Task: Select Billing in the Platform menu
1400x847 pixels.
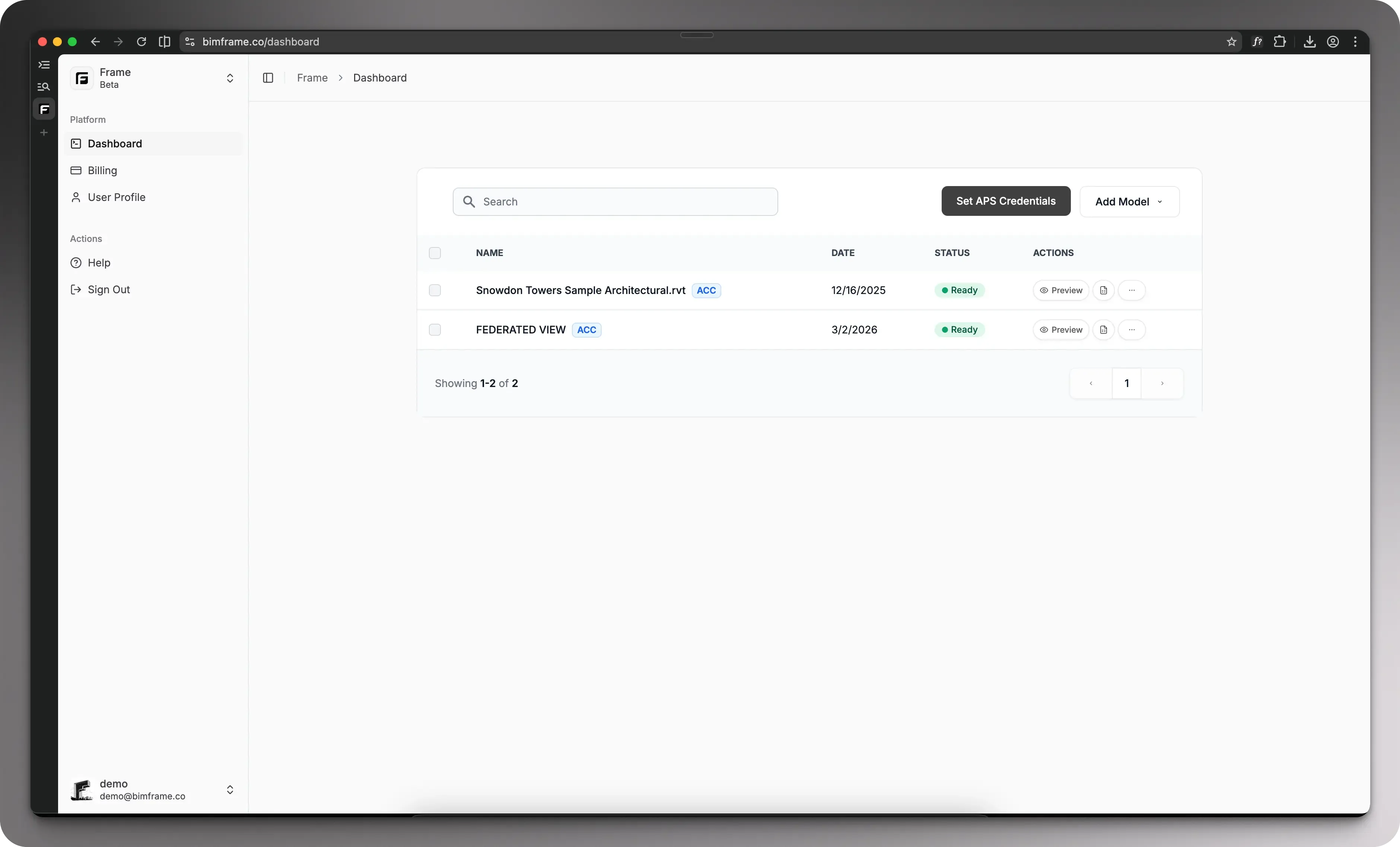Action: pyautogui.click(x=103, y=170)
